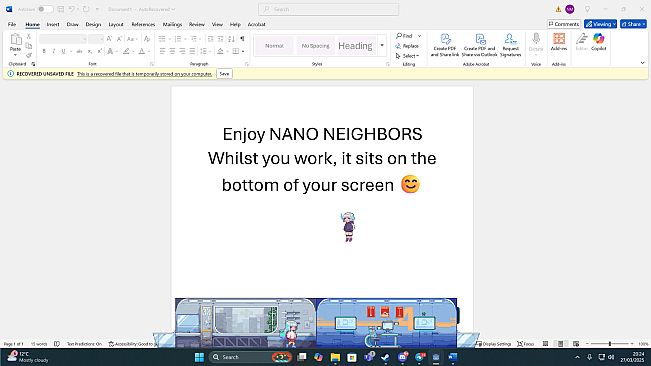Open File Explorer from the taskbar
Viewport: 651px width, 366px height.
click(x=335, y=357)
